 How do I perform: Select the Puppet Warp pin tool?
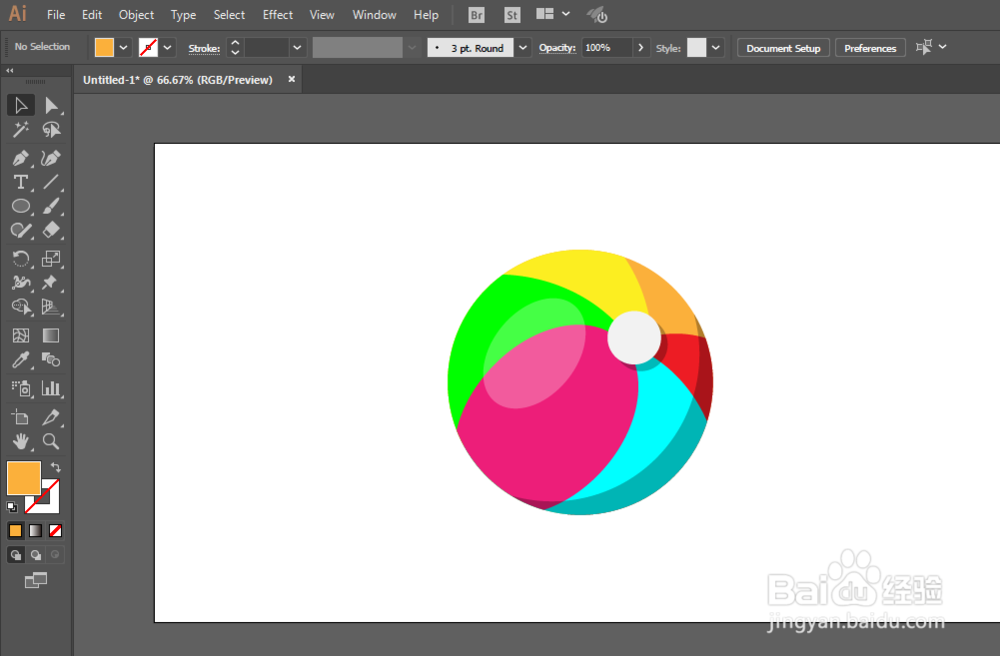click(x=51, y=282)
